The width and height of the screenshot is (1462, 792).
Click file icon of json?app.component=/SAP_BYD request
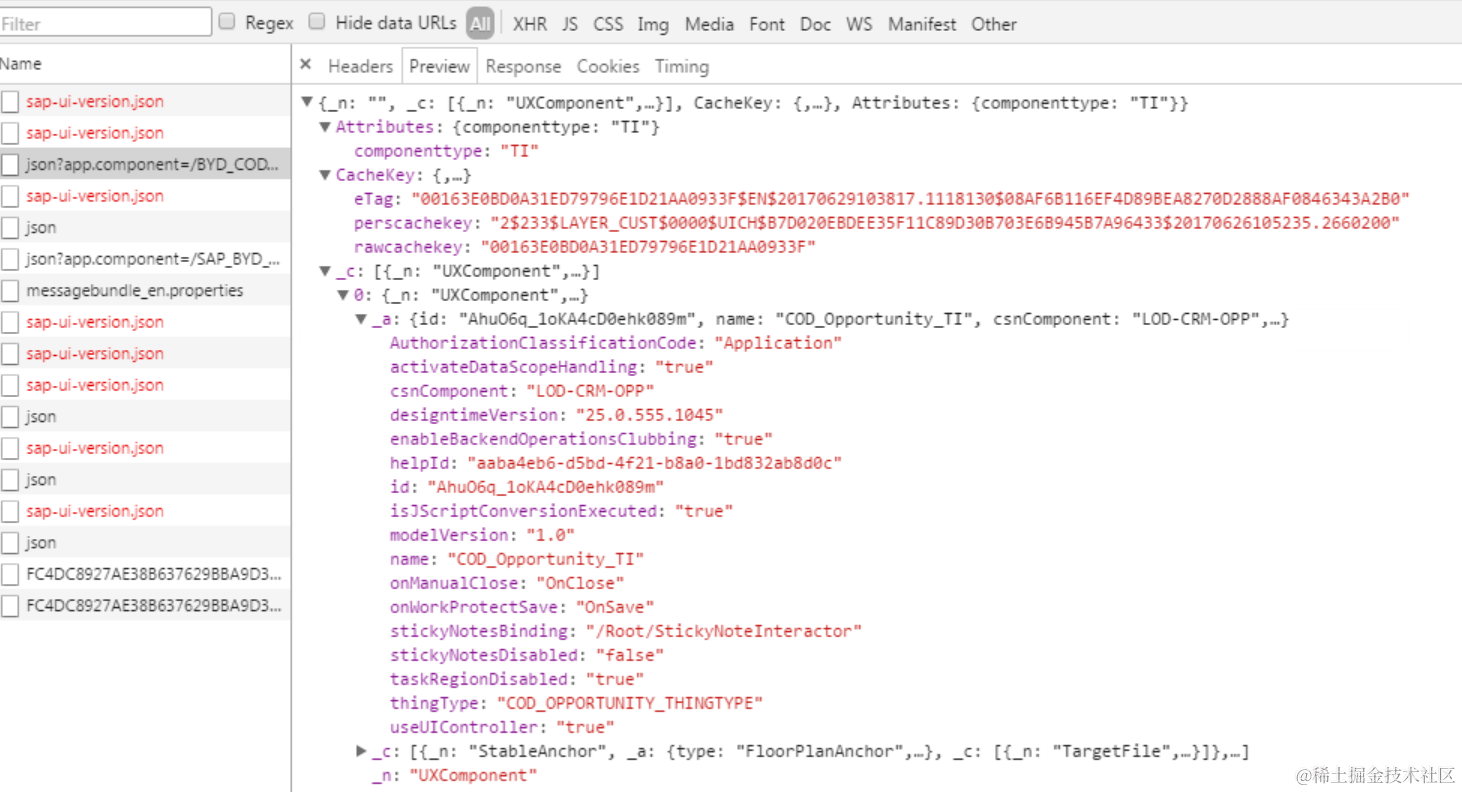10,259
